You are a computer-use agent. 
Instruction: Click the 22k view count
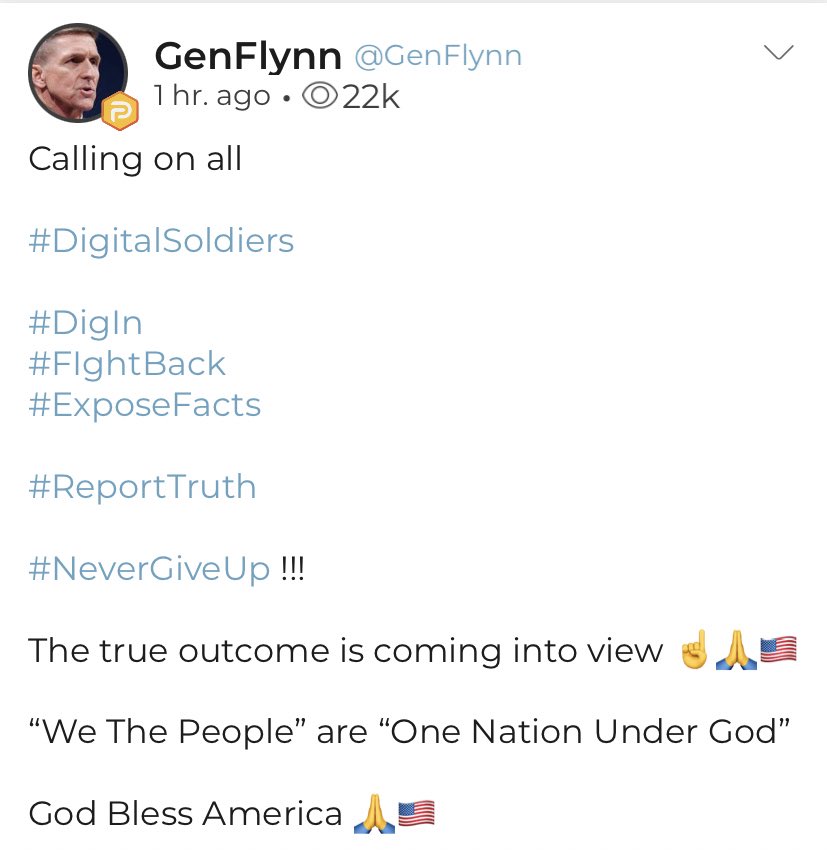pos(371,96)
